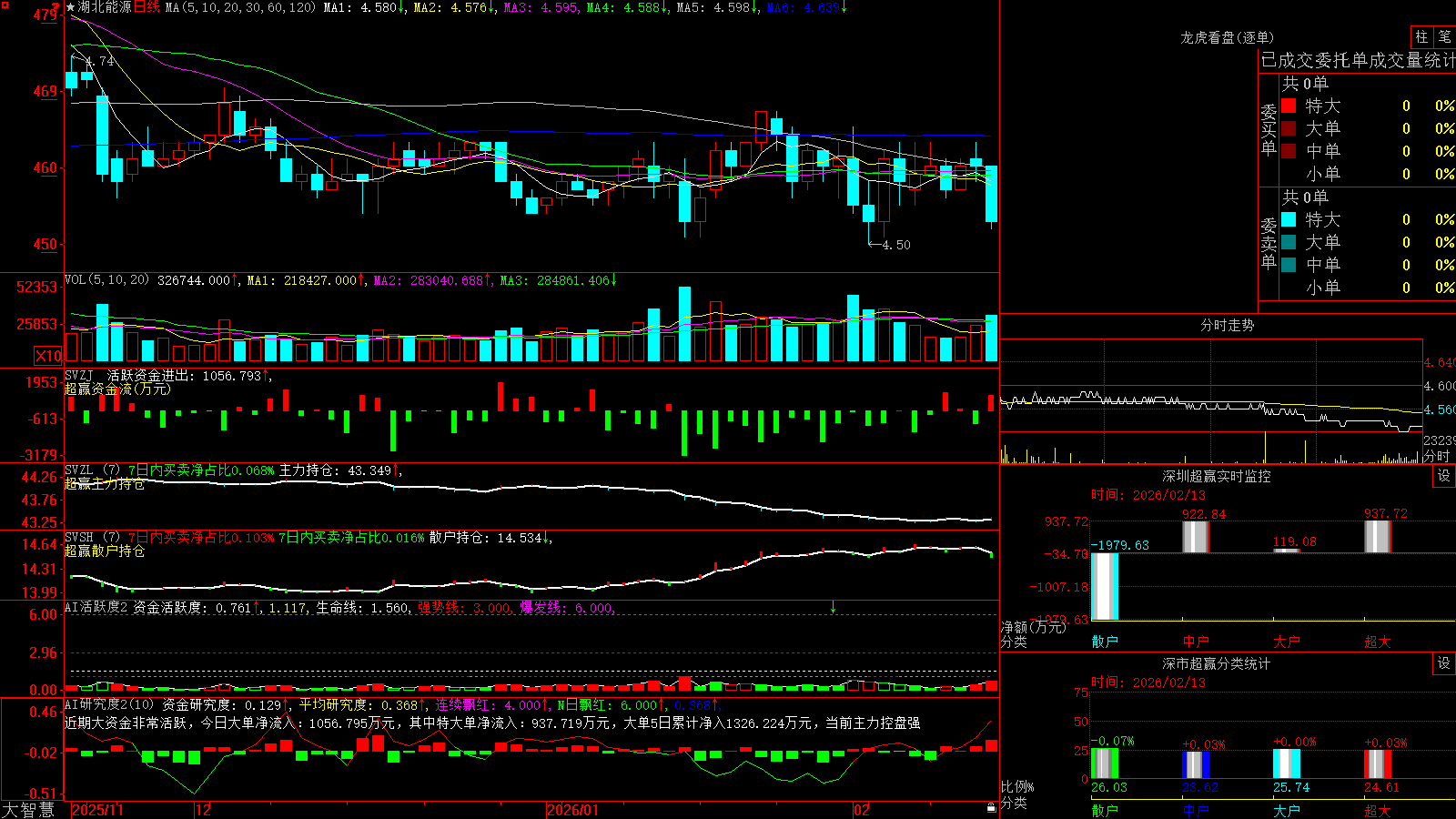Click the 近期大资金非常活跃 analysis text line
1456x819 pixels.
(492, 723)
